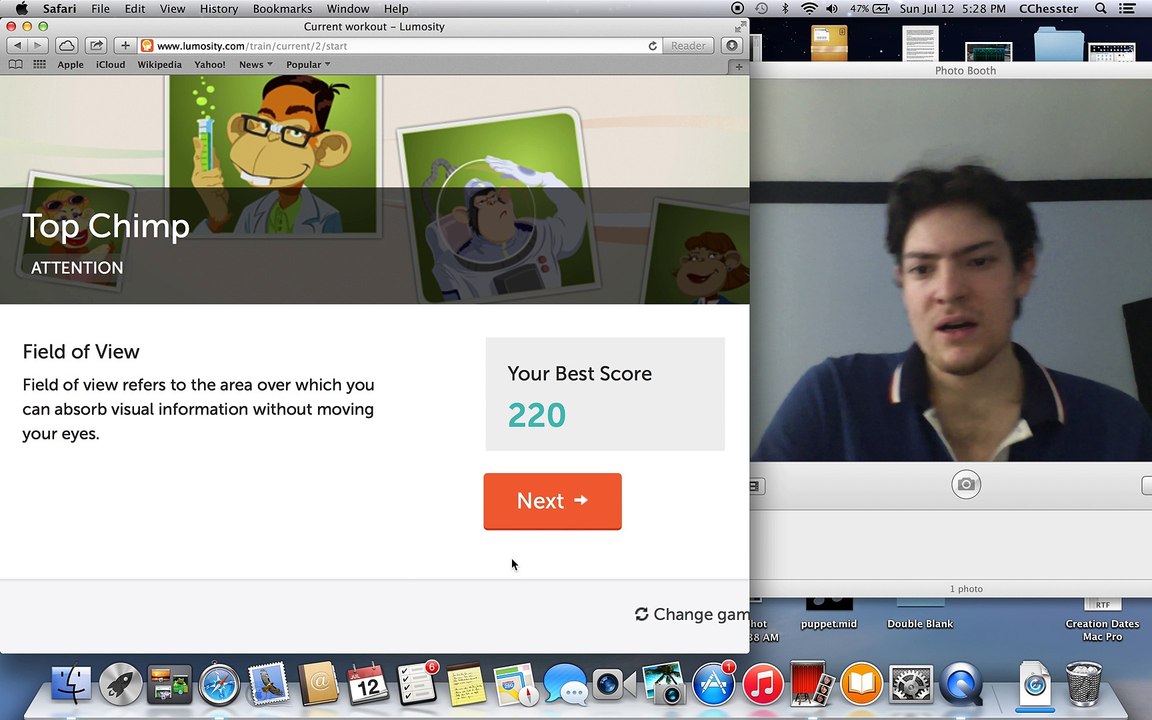Open Mail stamp icon in the Dock
The width and height of the screenshot is (1152, 720).
(x=268, y=684)
